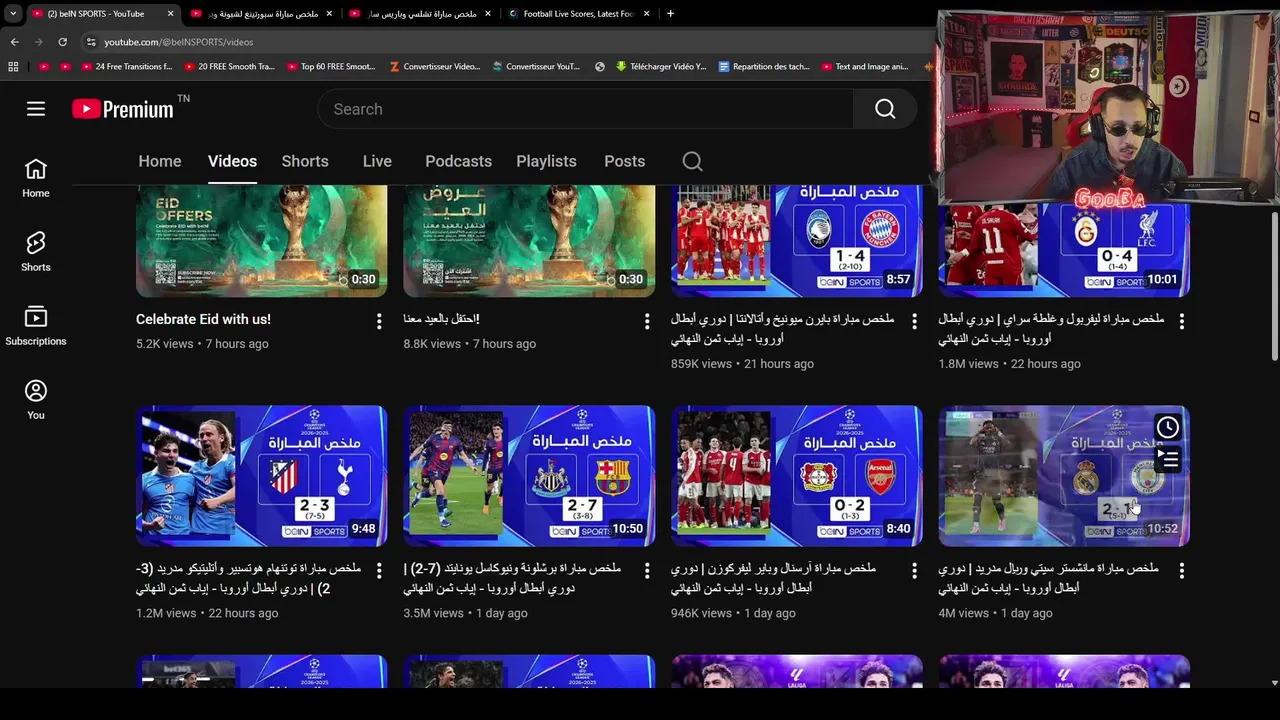Click Add to queue icon on Real Madrid thumbnail
Image resolution: width=1280 pixels, height=720 pixels.
click(1168, 459)
